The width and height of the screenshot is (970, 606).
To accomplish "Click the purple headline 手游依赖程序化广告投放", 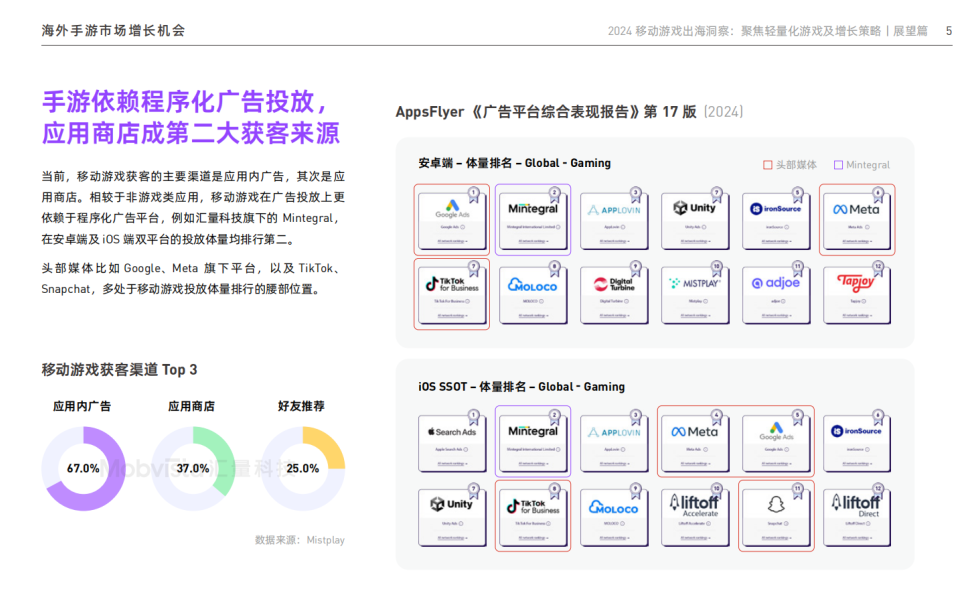I will pyautogui.click(x=186, y=102).
